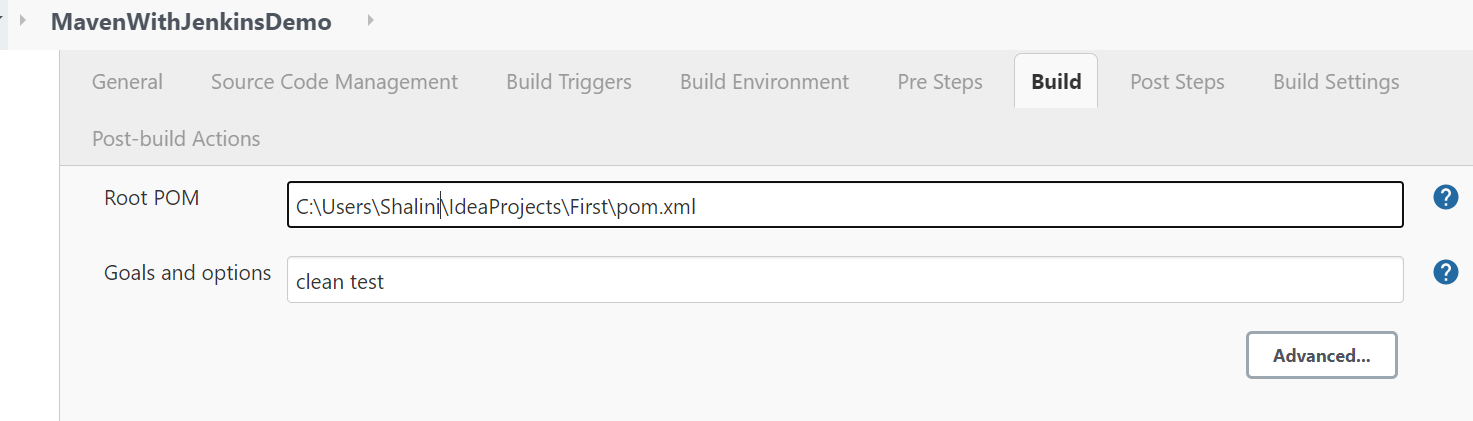Open the MavenWithJenkinsDemo breadcrumb link
The height and width of the screenshot is (421, 1473).
click(191, 21)
